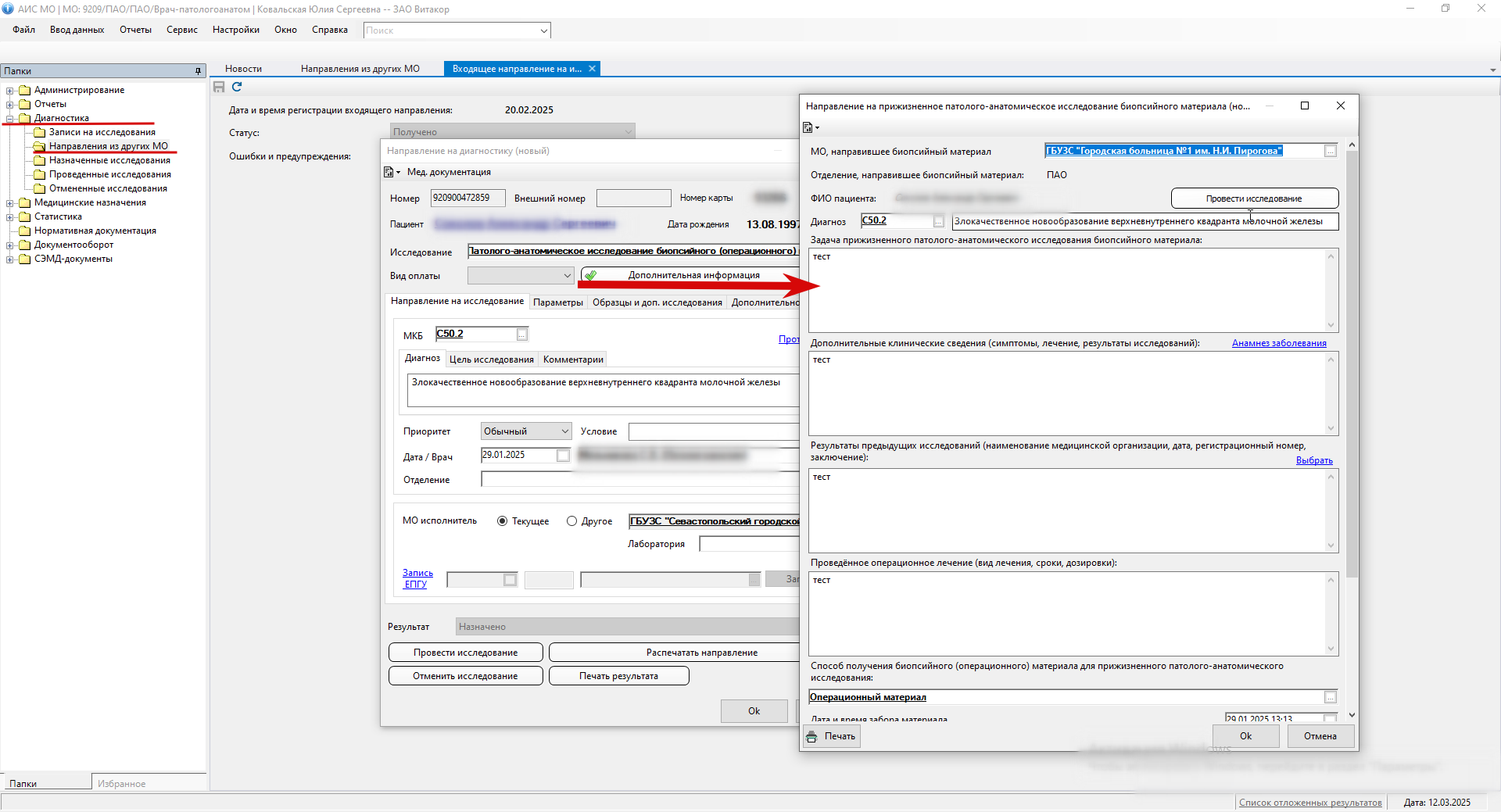This screenshot has width=1501, height=812.
Task: Expand the Медицинские назначения node
Action: (10, 203)
